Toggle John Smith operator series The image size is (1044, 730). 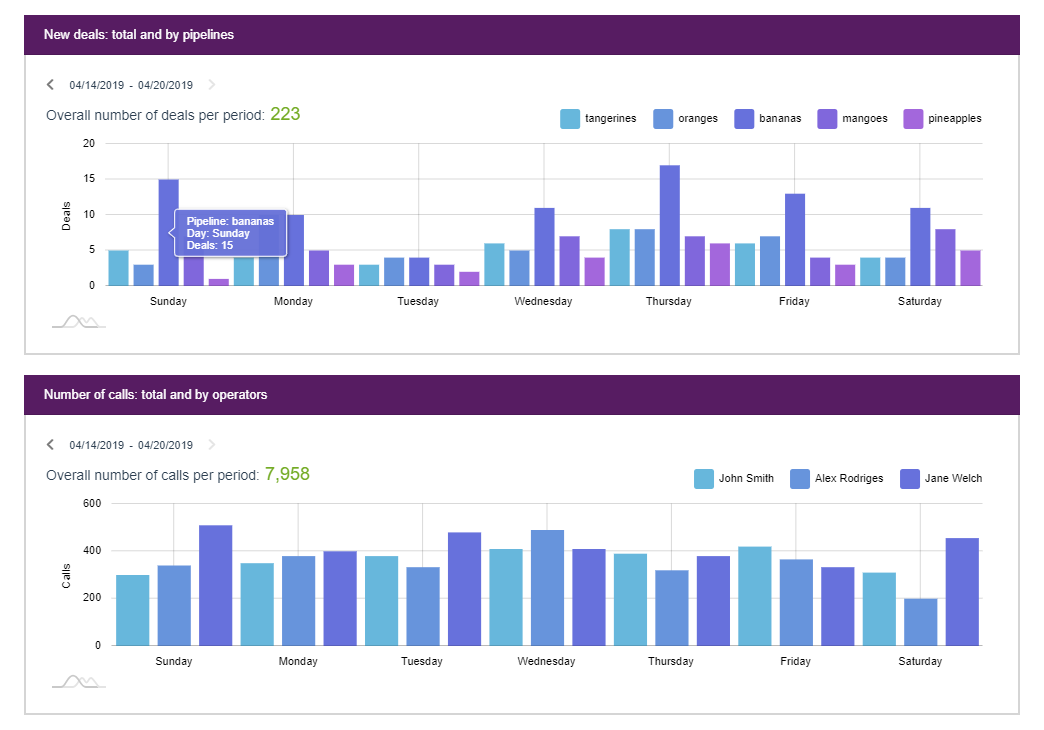[734, 478]
